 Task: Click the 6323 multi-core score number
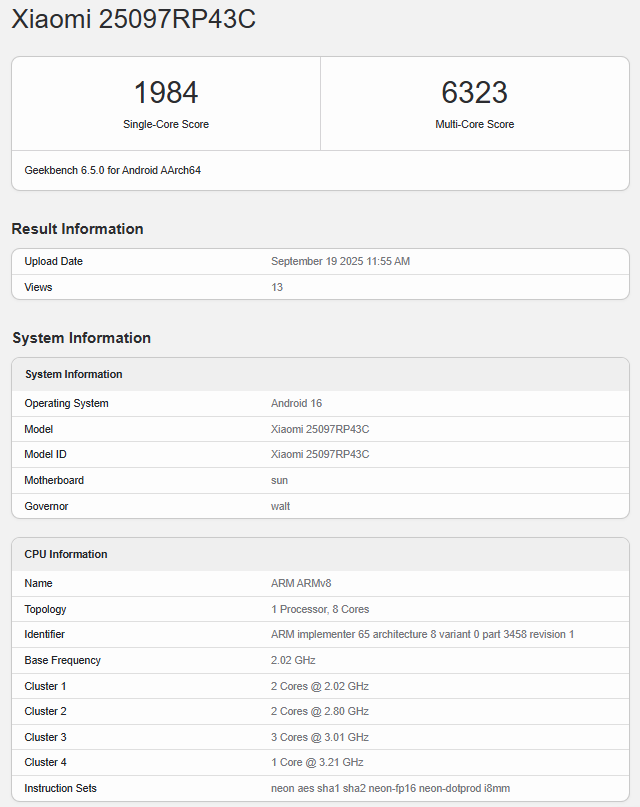point(474,92)
